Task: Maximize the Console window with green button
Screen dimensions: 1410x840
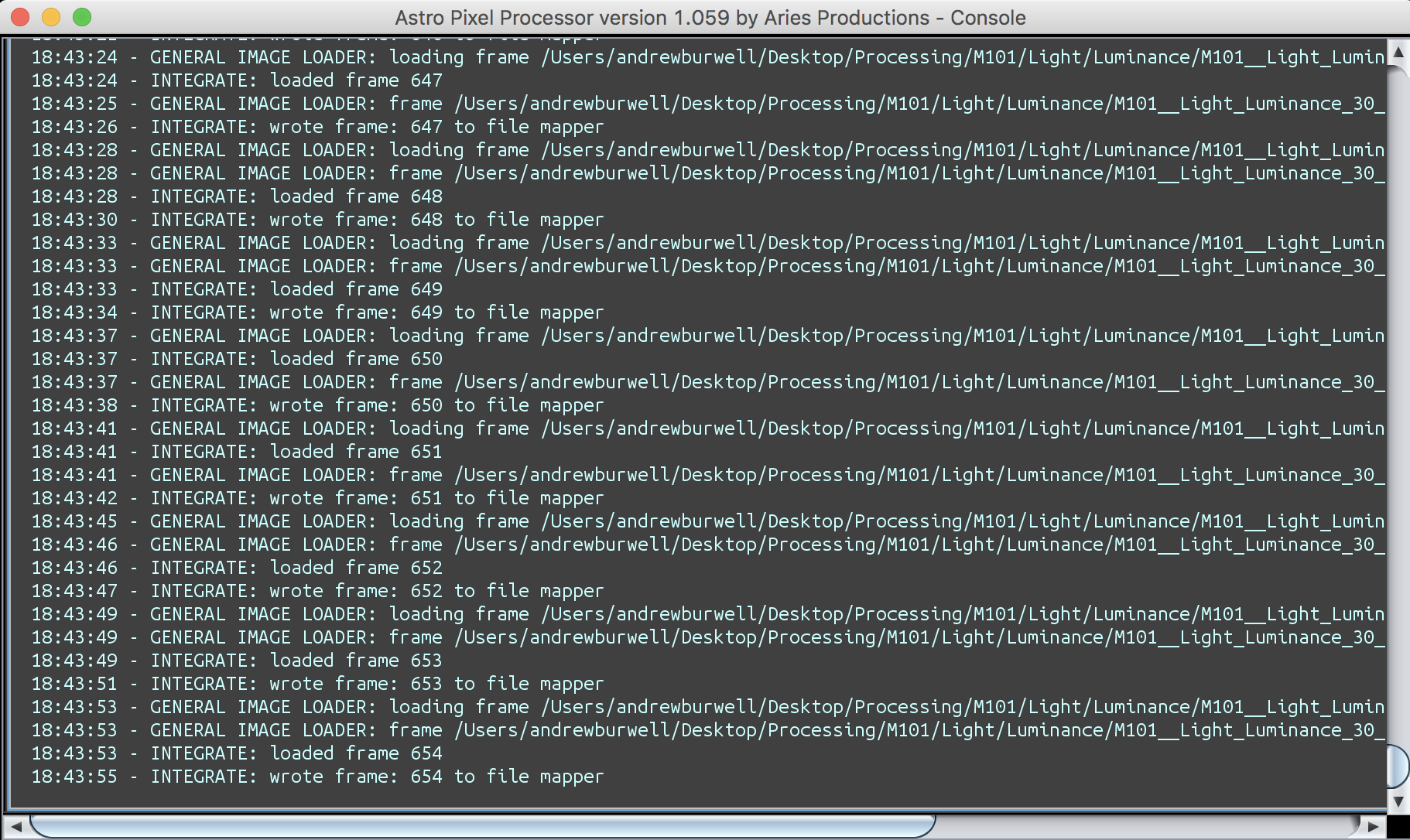Action: click(82, 17)
